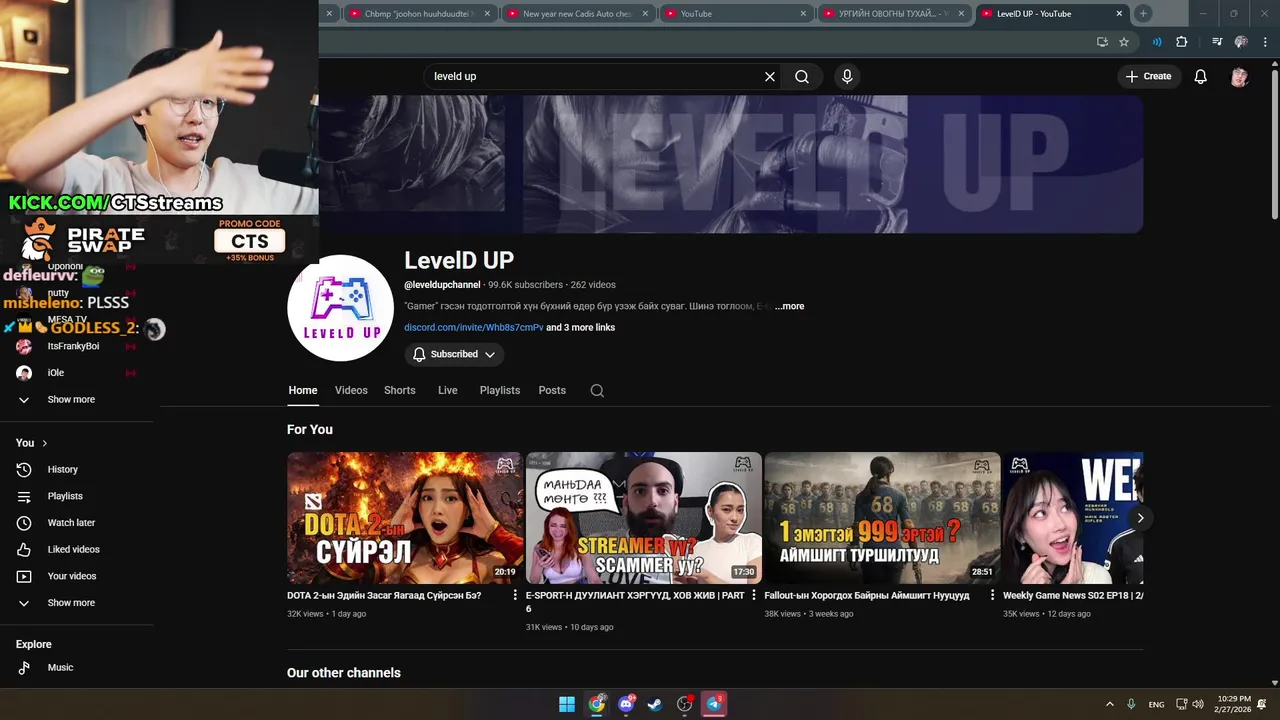Open 'and 3 more links'

click(x=581, y=328)
